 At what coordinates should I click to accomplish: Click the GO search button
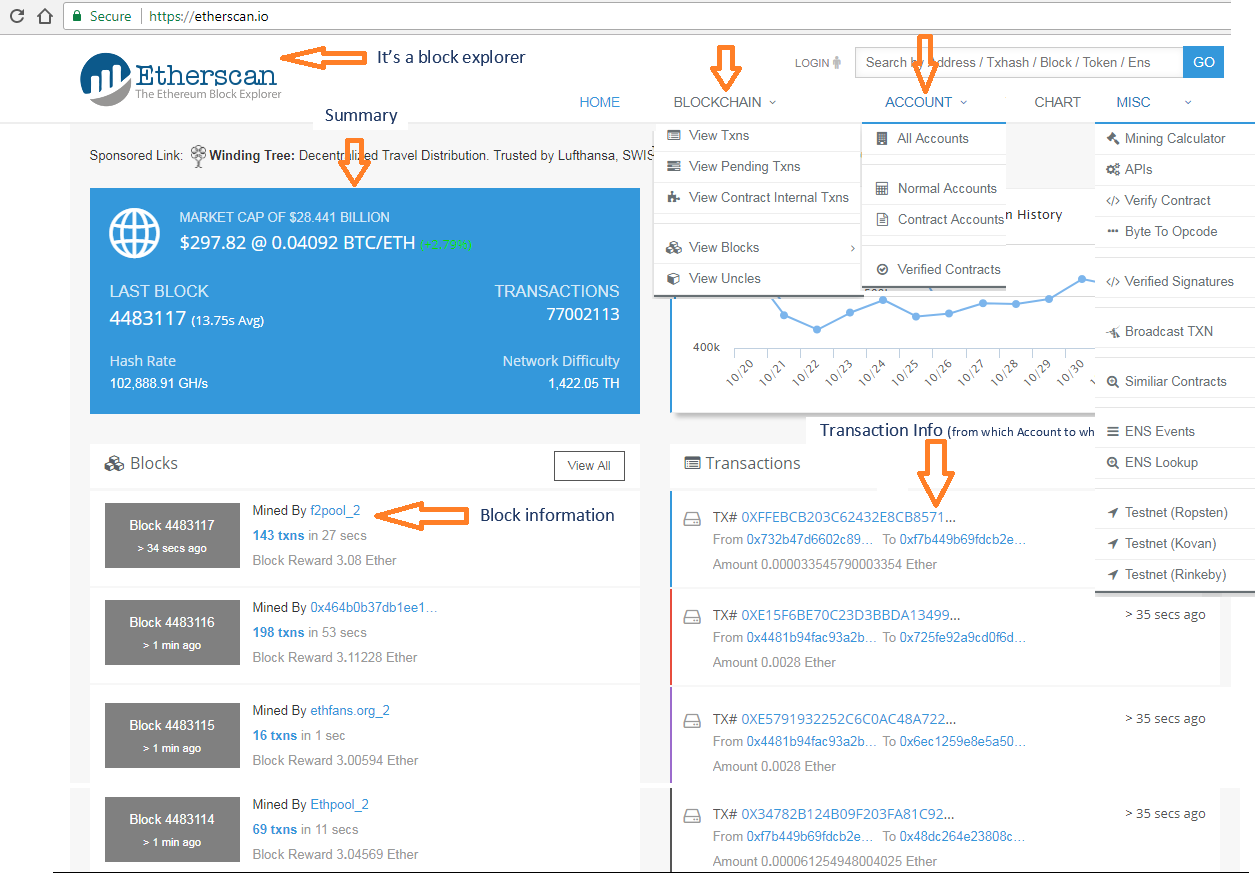point(1204,62)
